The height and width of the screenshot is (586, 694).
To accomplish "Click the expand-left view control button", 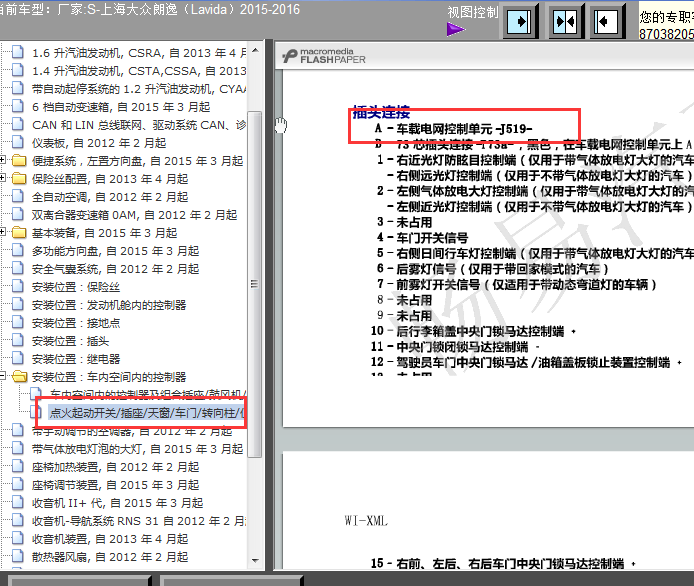I will pos(606,21).
